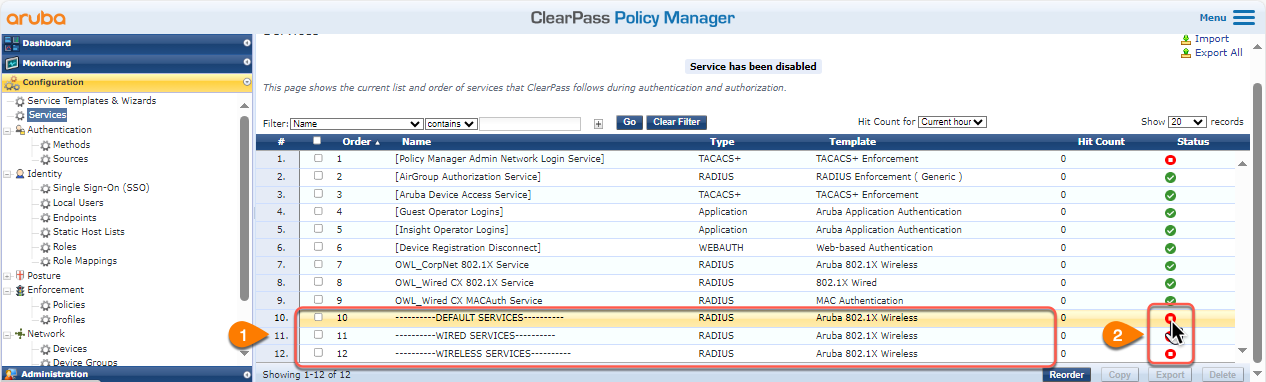
Task: Click the Sources gear icon
Action: (x=45, y=159)
